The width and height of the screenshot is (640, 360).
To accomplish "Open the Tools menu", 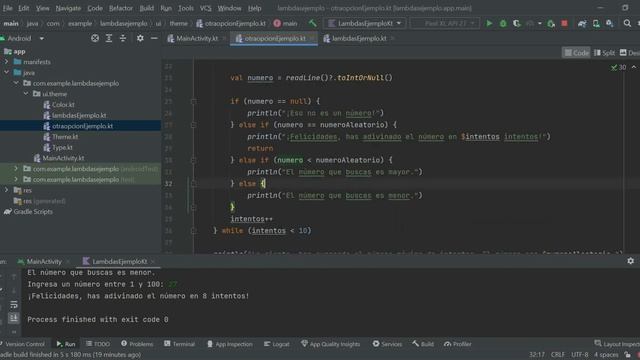I will coord(186,8).
